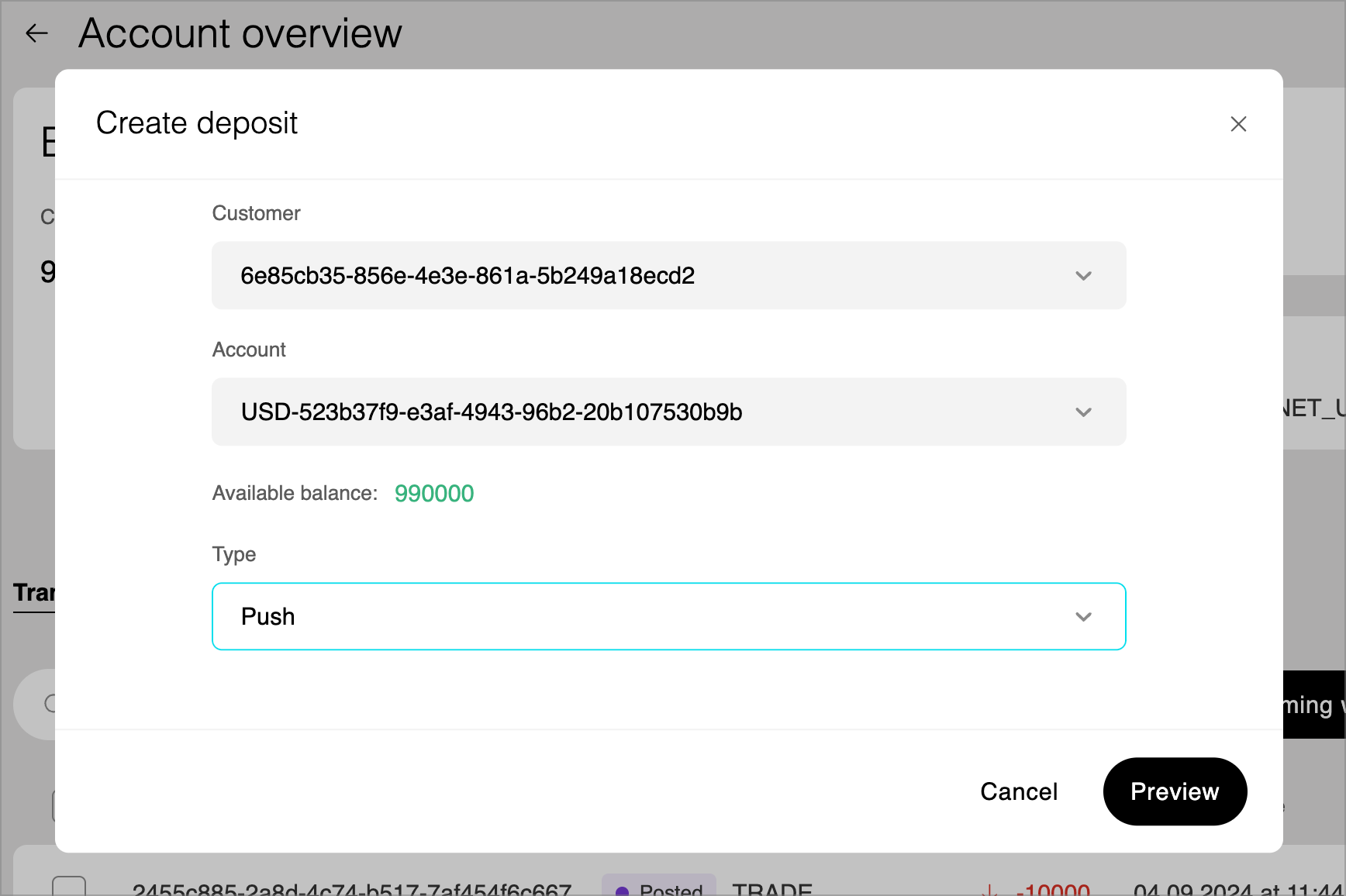Click the TRADE type in the transaction row
The width and height of the screenshot is (1346, 896).
772,890
